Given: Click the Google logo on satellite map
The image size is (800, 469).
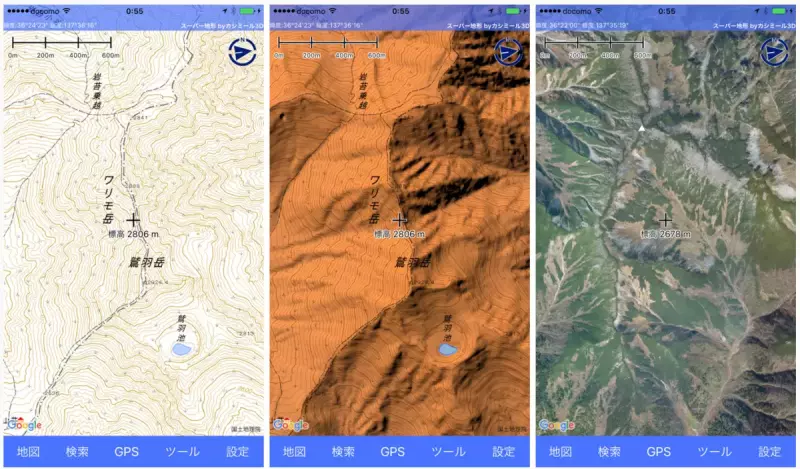Looking at the screenshot, I should pos(557,425).
